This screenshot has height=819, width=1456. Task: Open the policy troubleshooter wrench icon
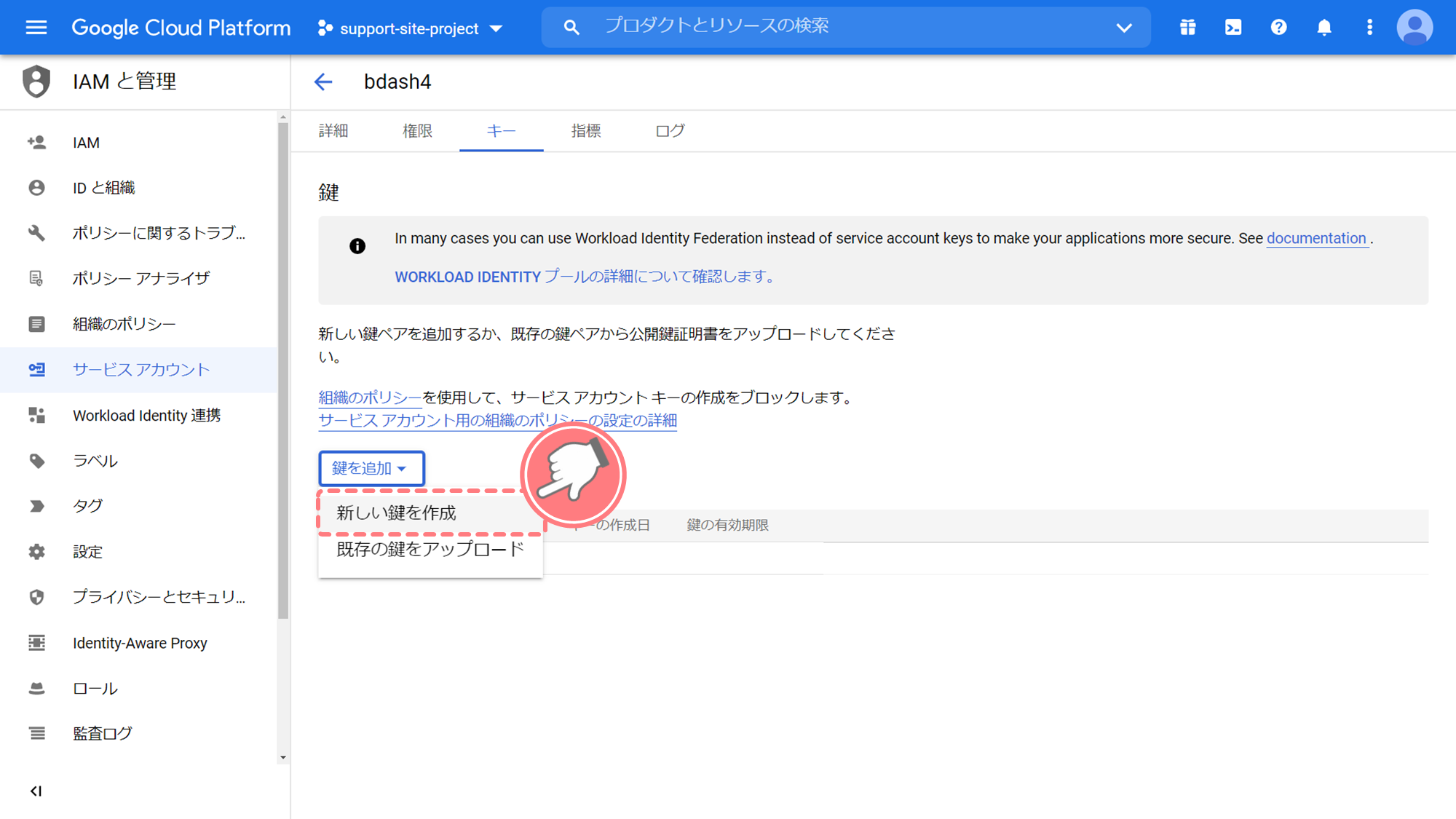36,233
